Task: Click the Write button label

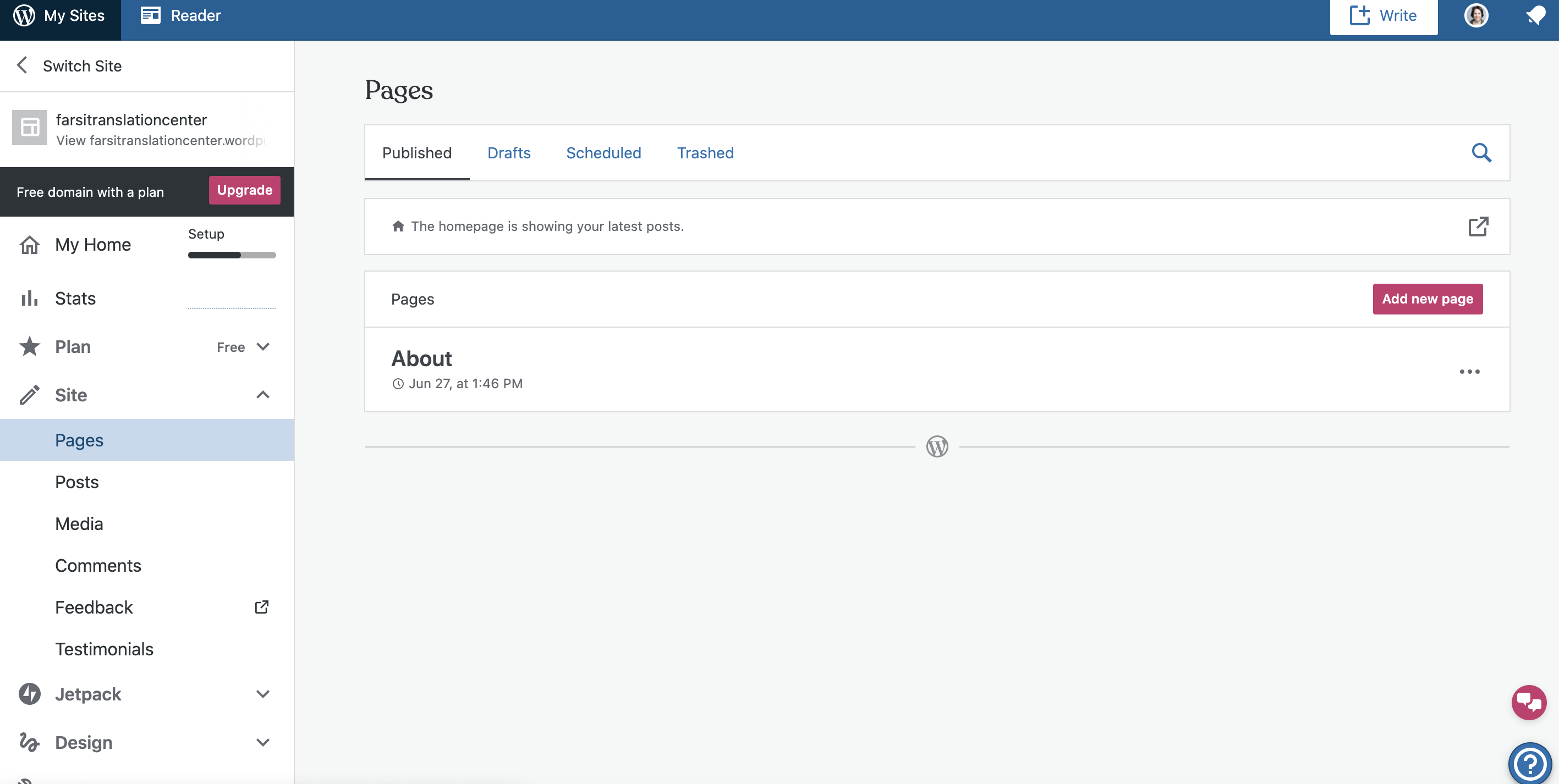Action: click(1398, 15)
